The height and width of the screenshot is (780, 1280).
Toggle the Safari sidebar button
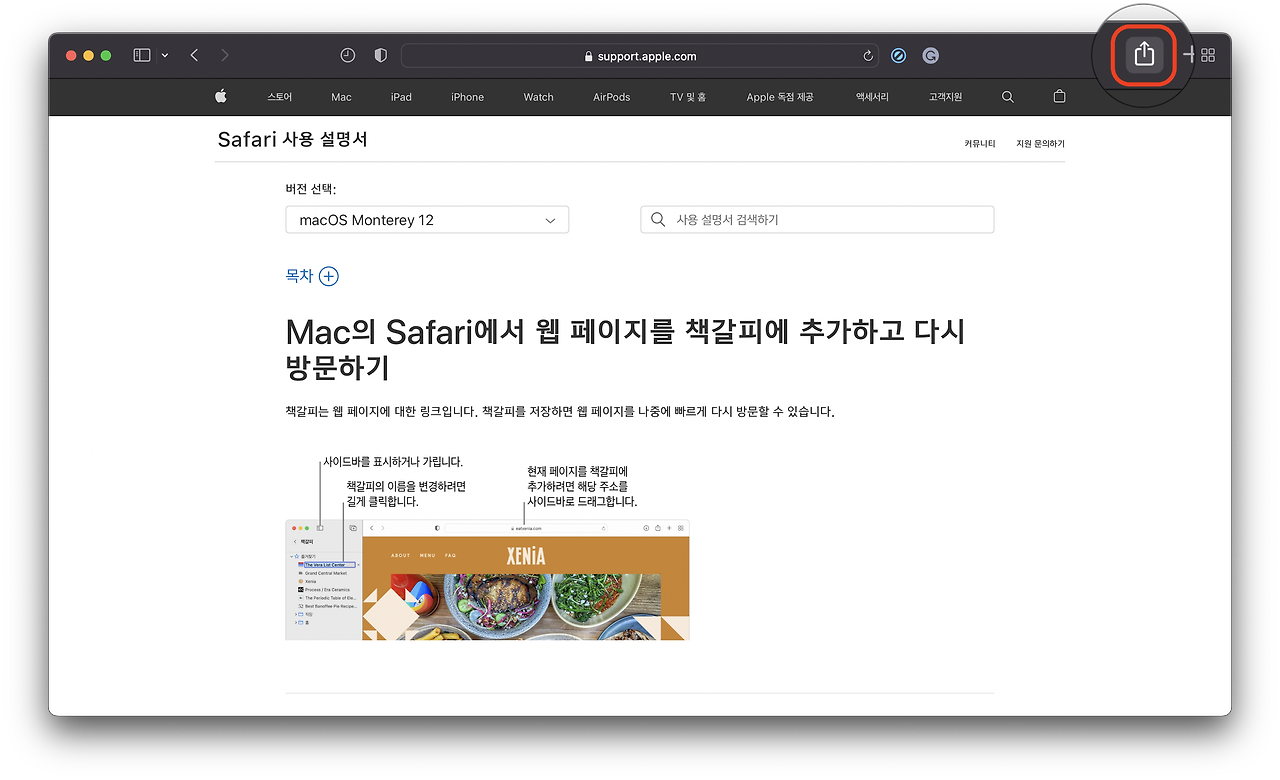[142, 55]
